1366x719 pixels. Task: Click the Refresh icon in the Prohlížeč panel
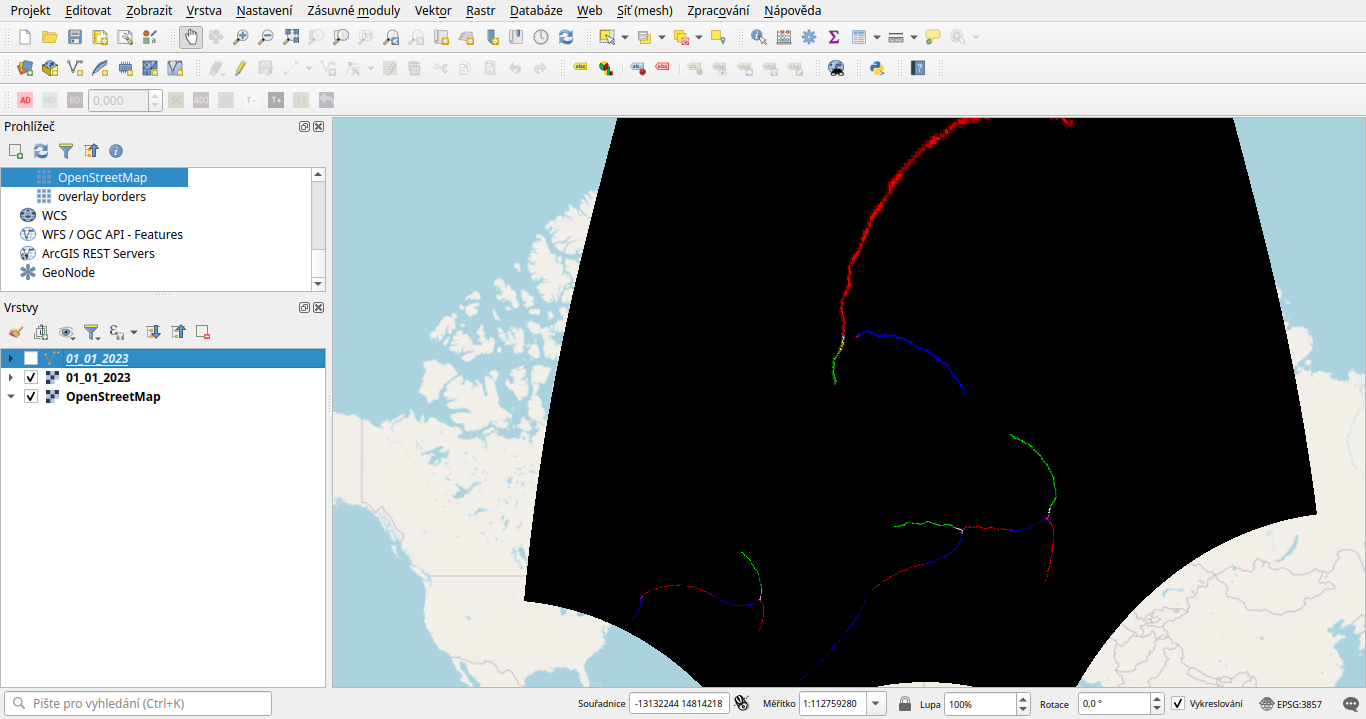[41, 151]
